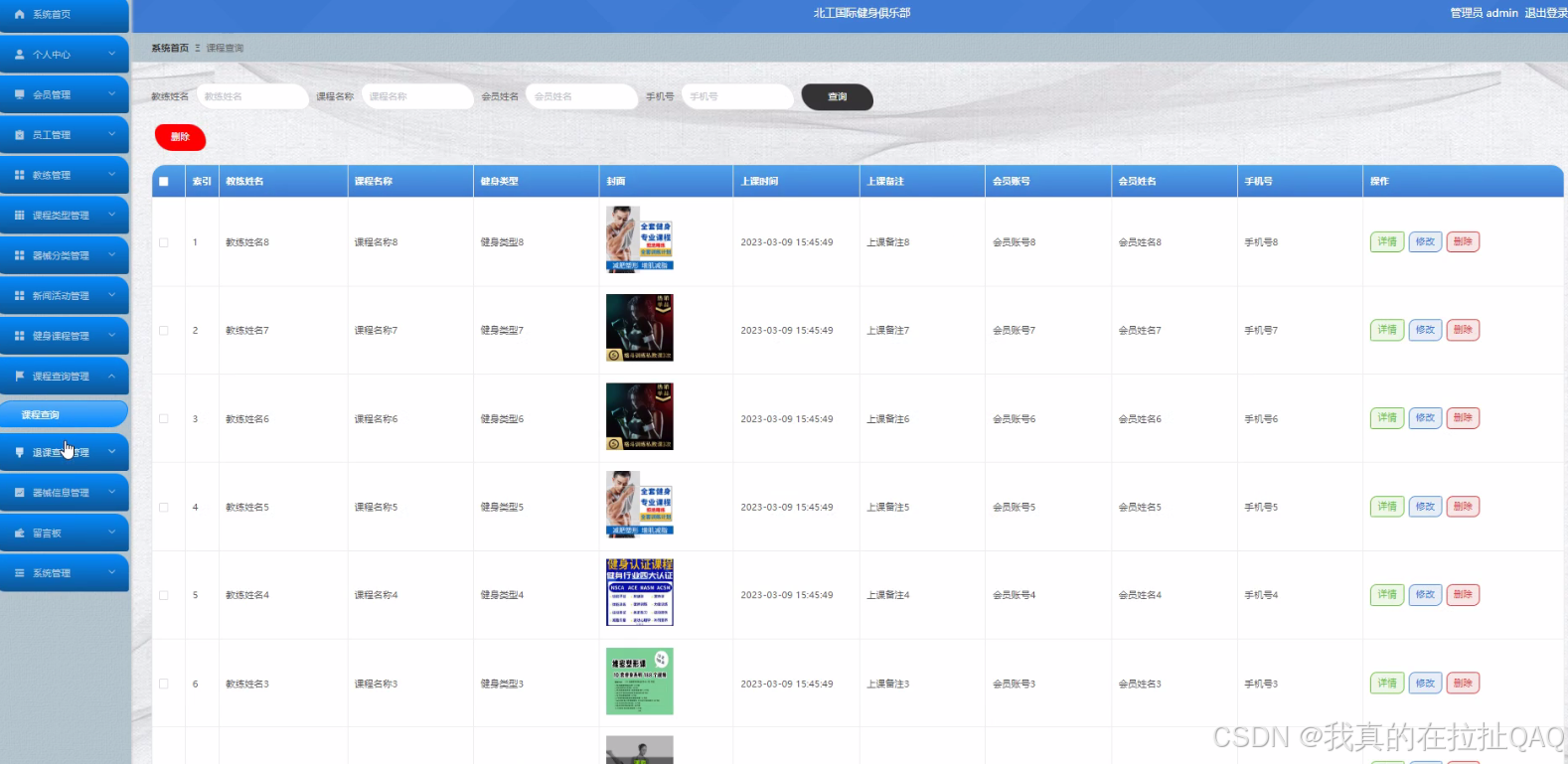This screenshot has height=764, width=1568.
Task: Click 修改 for the 教练姓名7 row
Action: [1425, 330]
